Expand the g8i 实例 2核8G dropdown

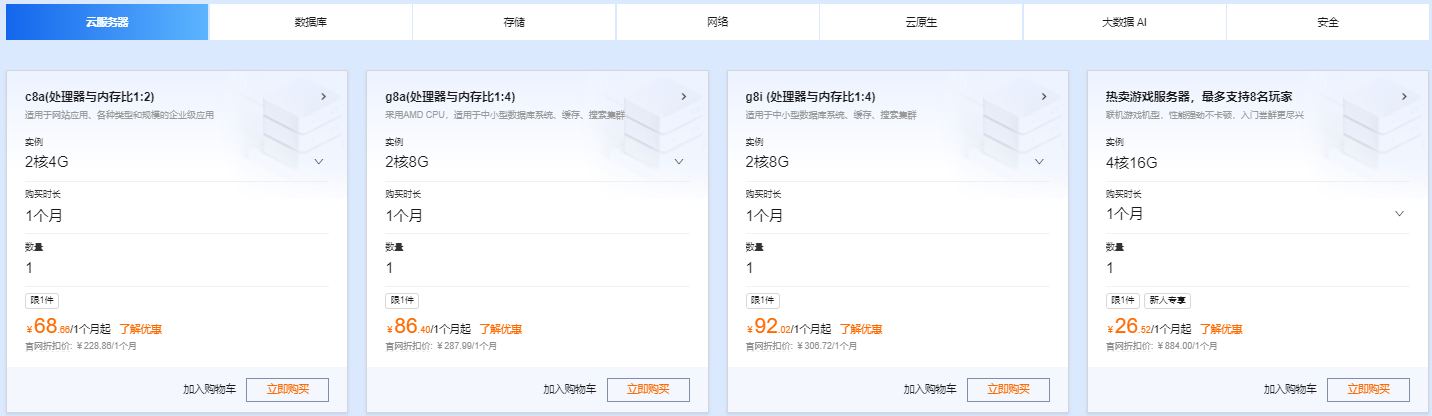[897, 161]
